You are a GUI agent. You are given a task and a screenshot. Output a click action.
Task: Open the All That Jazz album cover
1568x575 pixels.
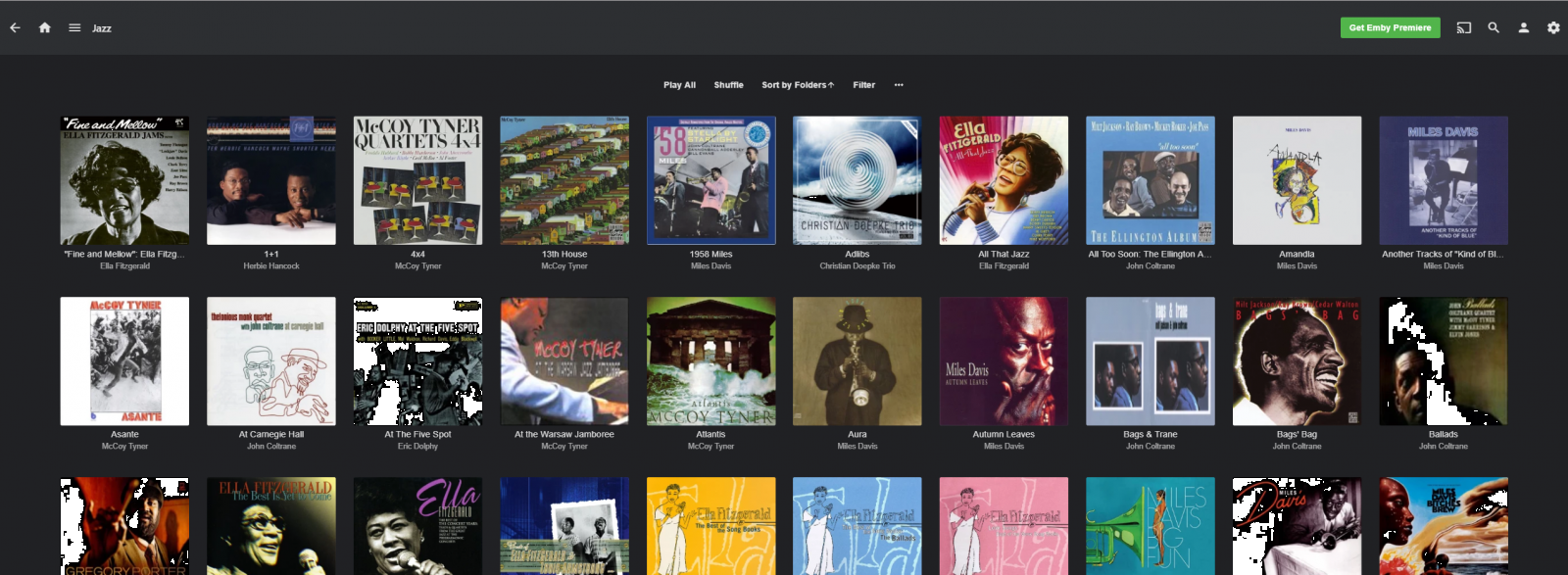tap(1004, 180)
